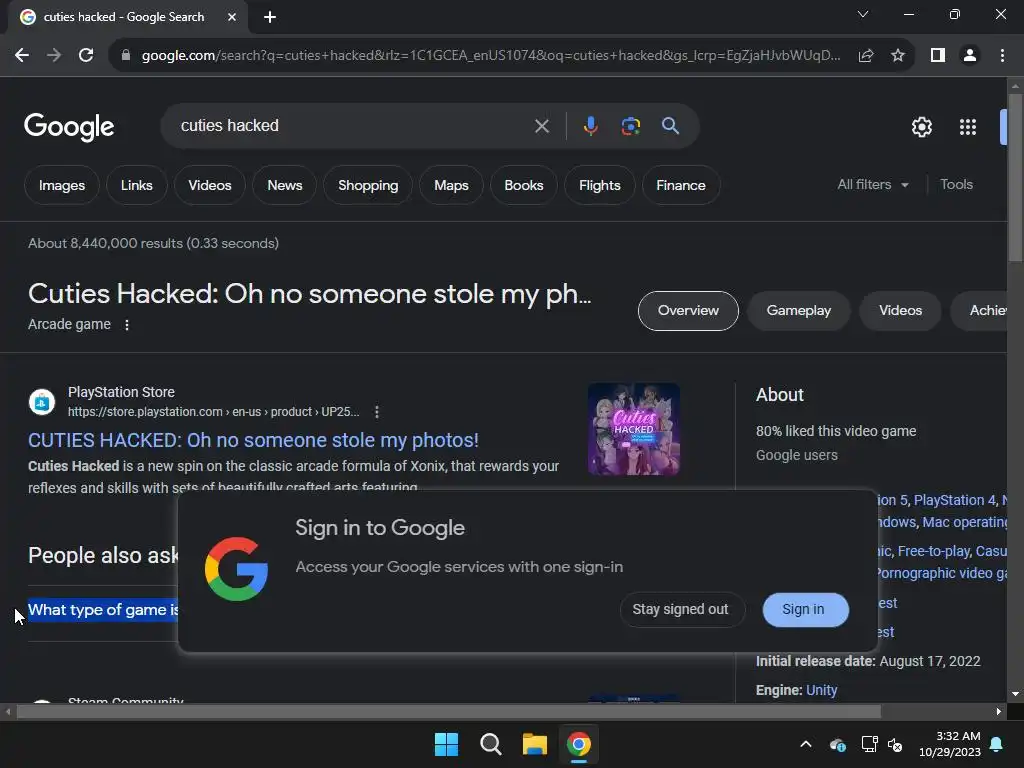
Task: Open the notifications bell
Action: point(997,744)
